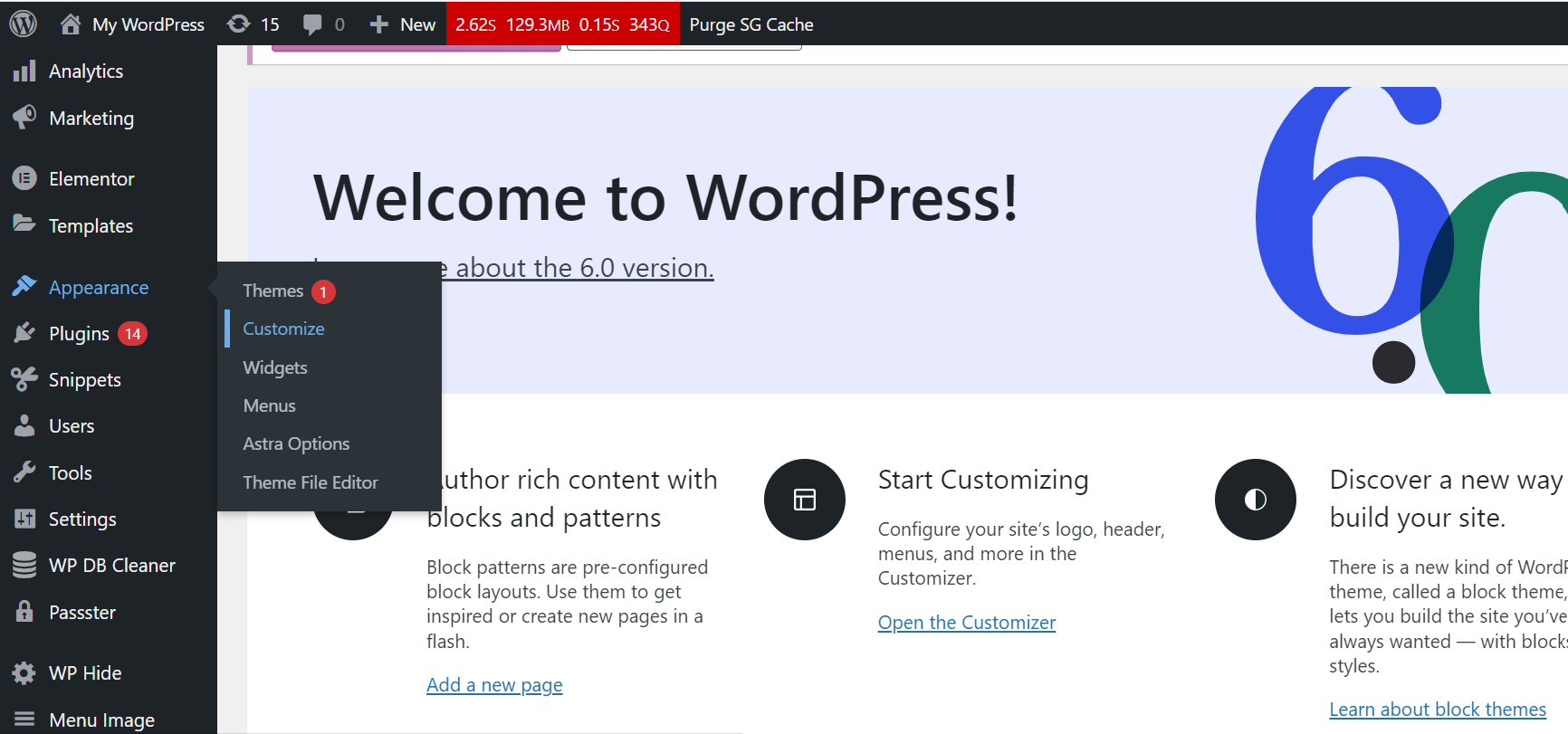The image size is (1568, 734).
Task: Open the Users menu label
Action: [72, 425]
